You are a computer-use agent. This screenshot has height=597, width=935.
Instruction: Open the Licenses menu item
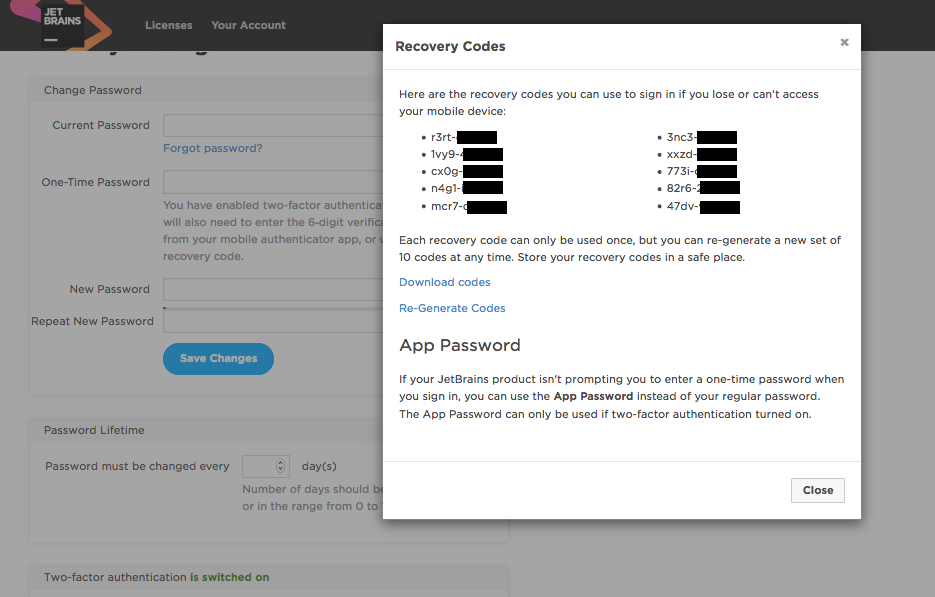(x=168, y=25)
